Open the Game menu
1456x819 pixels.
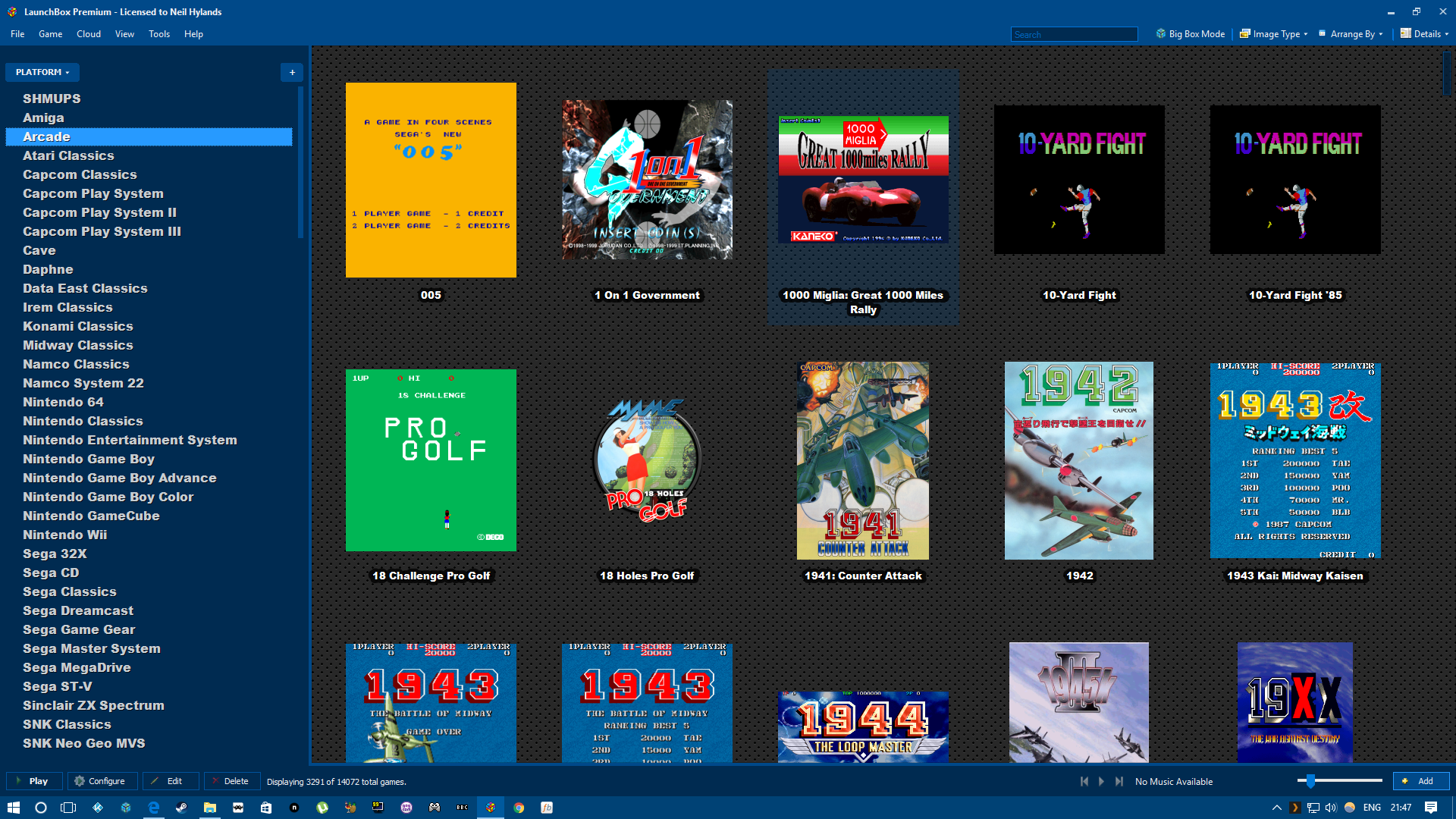tap(50, 34)
